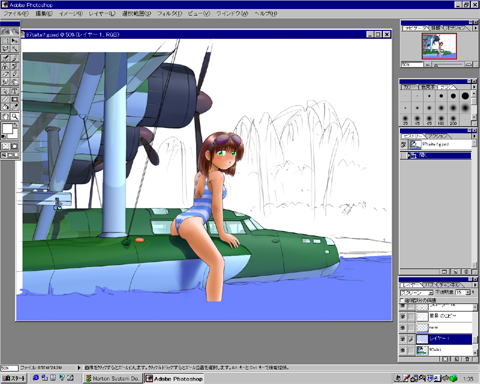Select the History Brush tool
This screenshot has height=384, width=480.
(15, 66)
